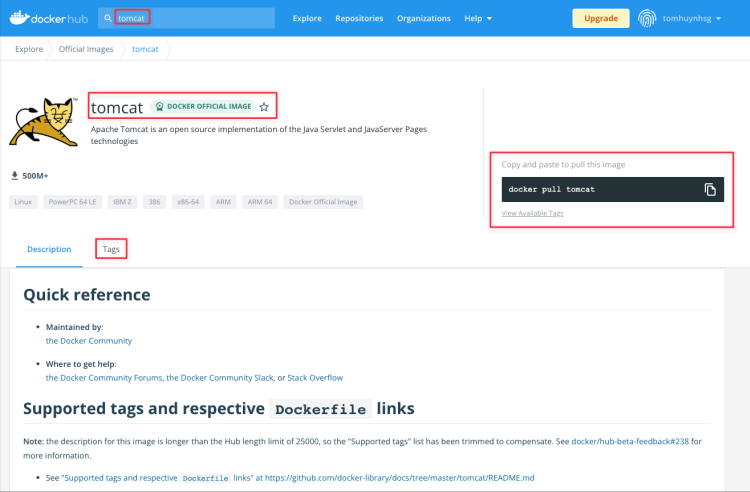Open the View Available Tags link

[x=532, y=213]
